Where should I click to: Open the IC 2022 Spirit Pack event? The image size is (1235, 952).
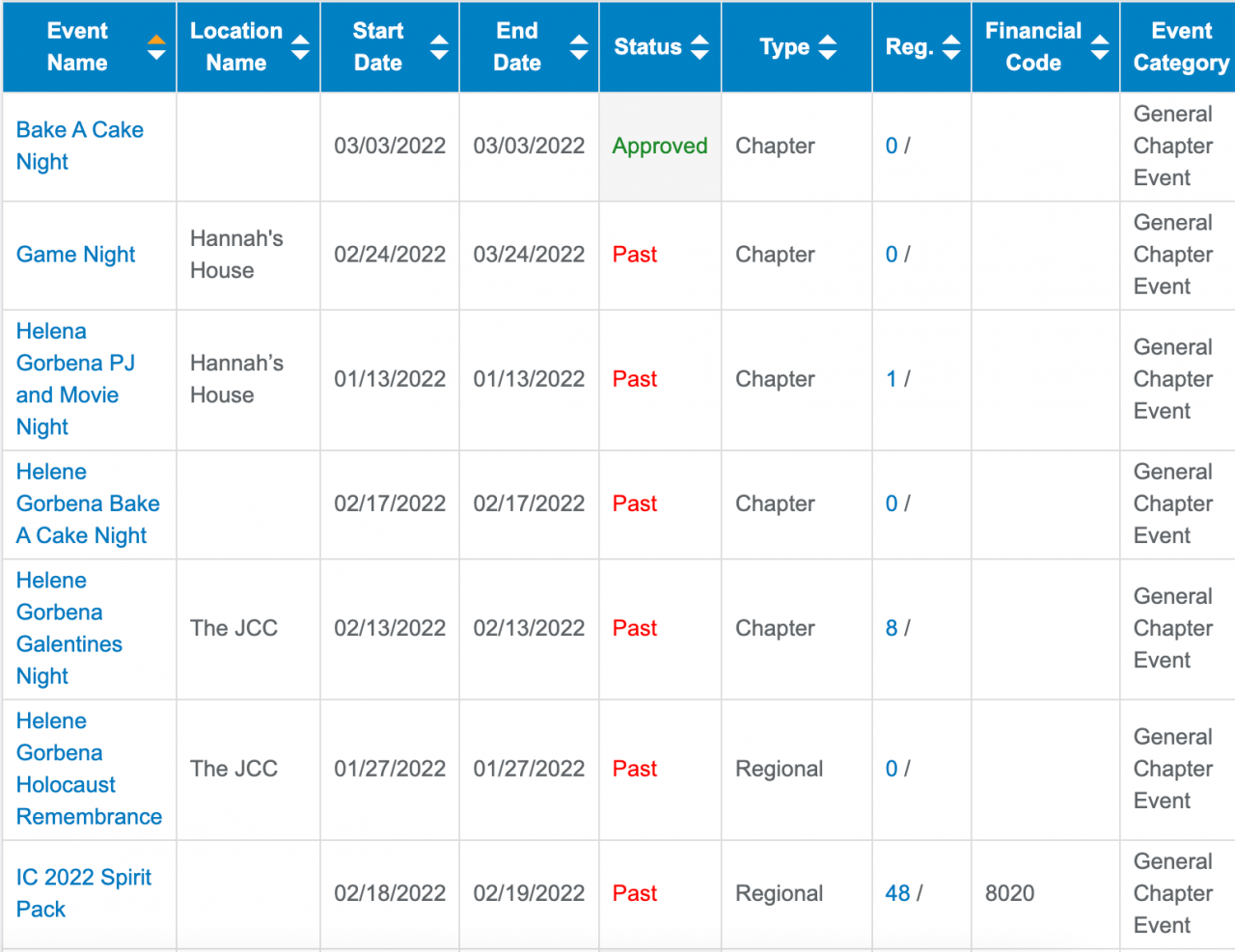[83, 893]
